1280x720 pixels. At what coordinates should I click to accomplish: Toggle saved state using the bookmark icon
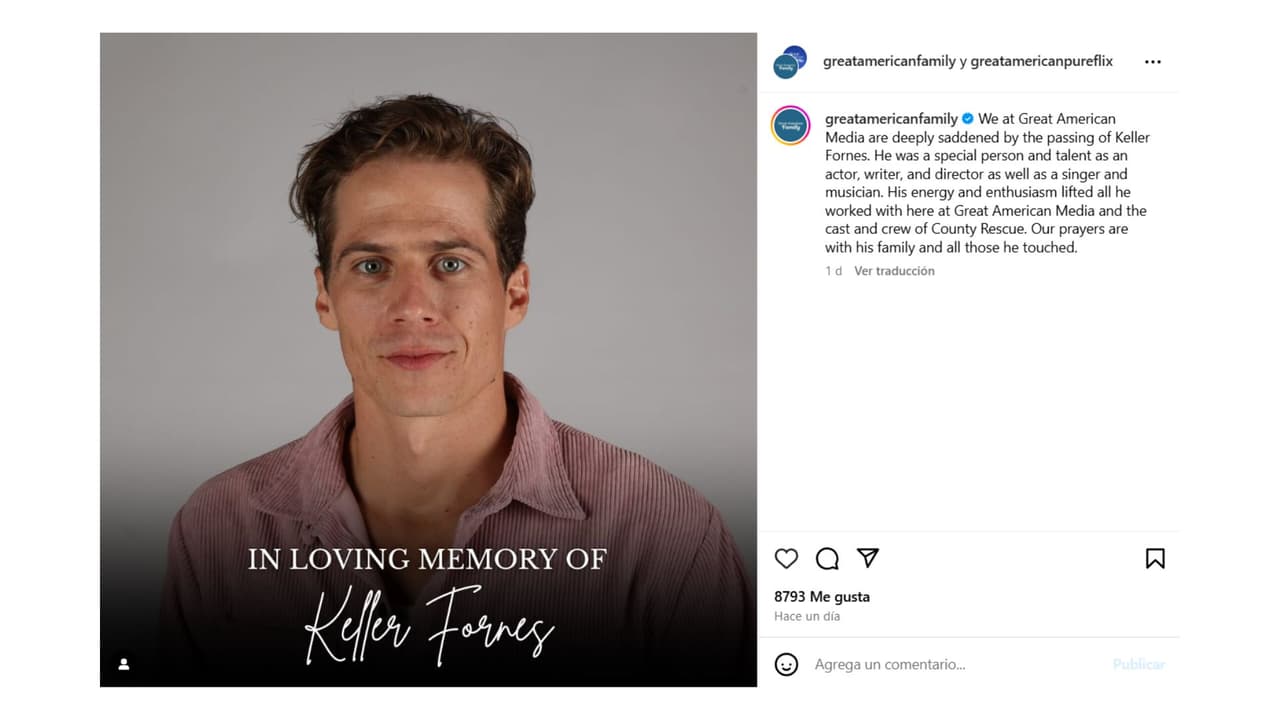click(1155, 559)
